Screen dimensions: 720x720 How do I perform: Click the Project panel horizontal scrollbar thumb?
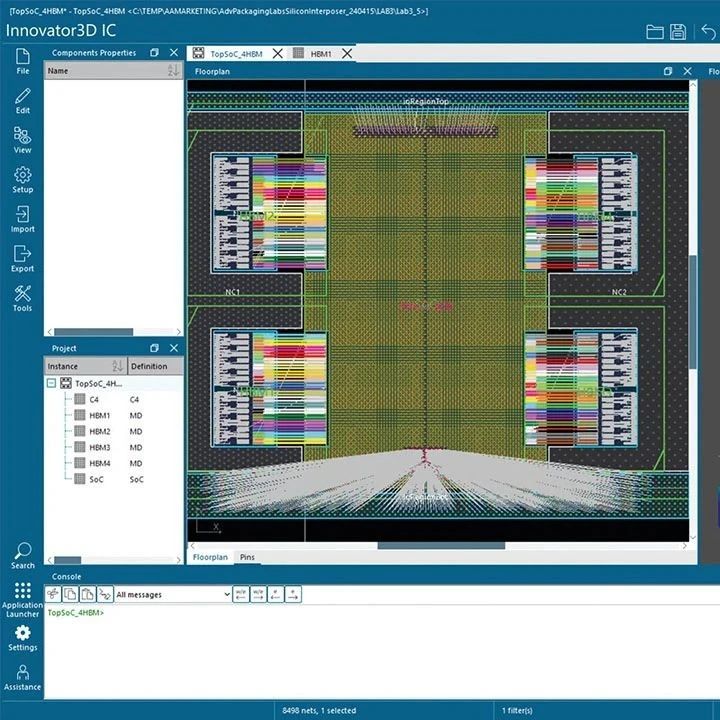[x=68, y=560]
